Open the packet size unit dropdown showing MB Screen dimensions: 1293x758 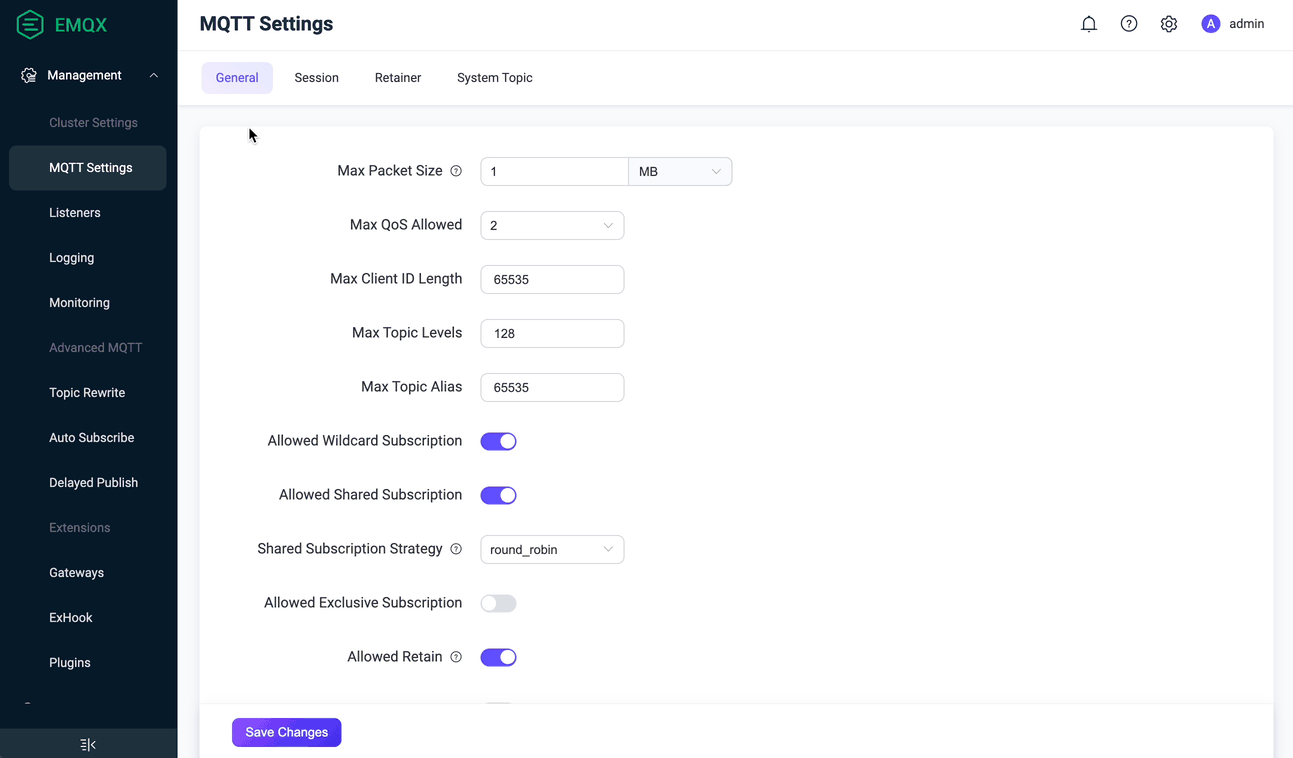[680, 171]
